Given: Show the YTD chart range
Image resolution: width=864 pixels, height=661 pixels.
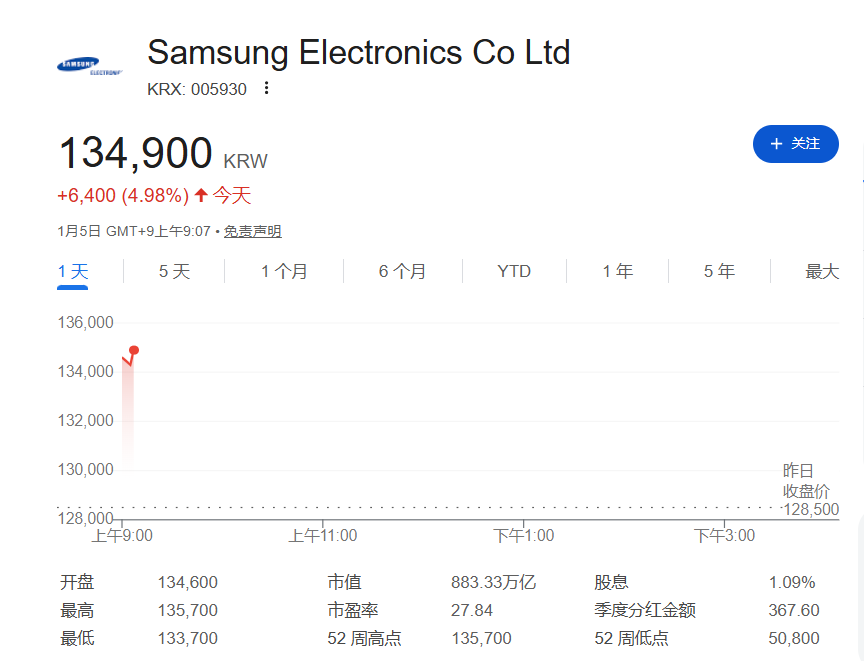Looking at the screenshot, I should pyautogui.click(x=514, y=271).
